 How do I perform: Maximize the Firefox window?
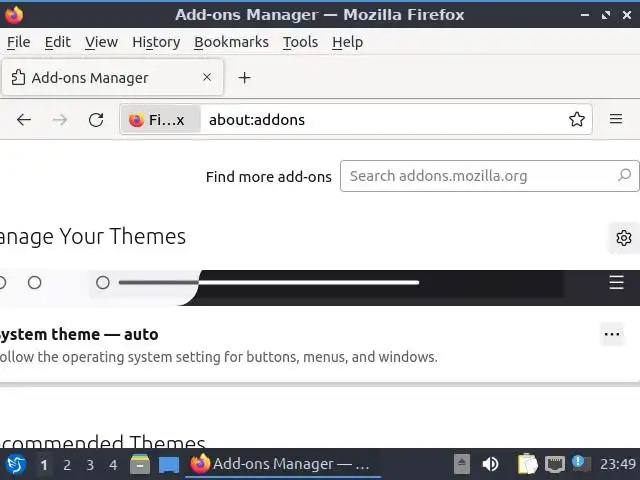pos(606,15)
